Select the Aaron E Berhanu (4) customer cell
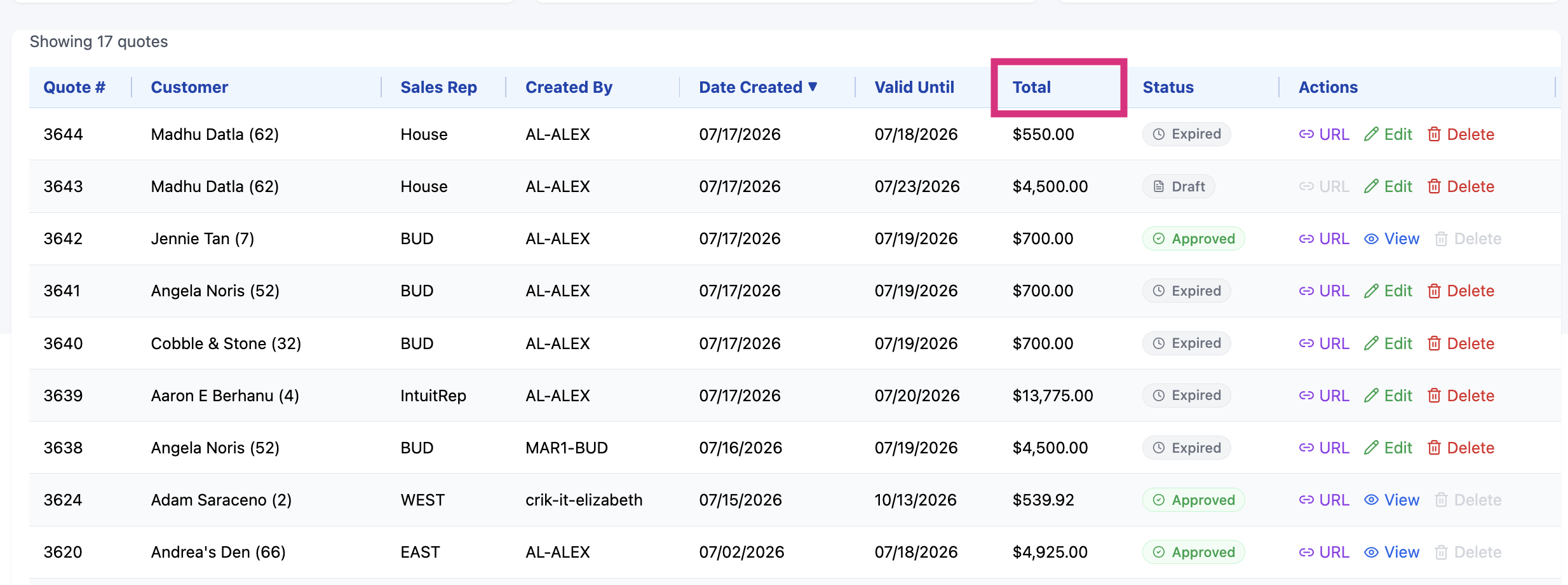The image size is (1568, 585). coord(225,396)
